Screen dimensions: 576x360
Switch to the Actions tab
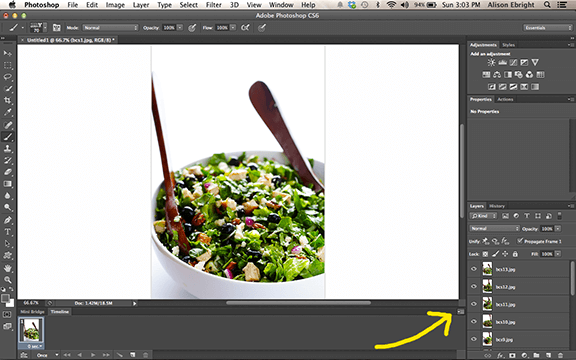click(505, 99)
